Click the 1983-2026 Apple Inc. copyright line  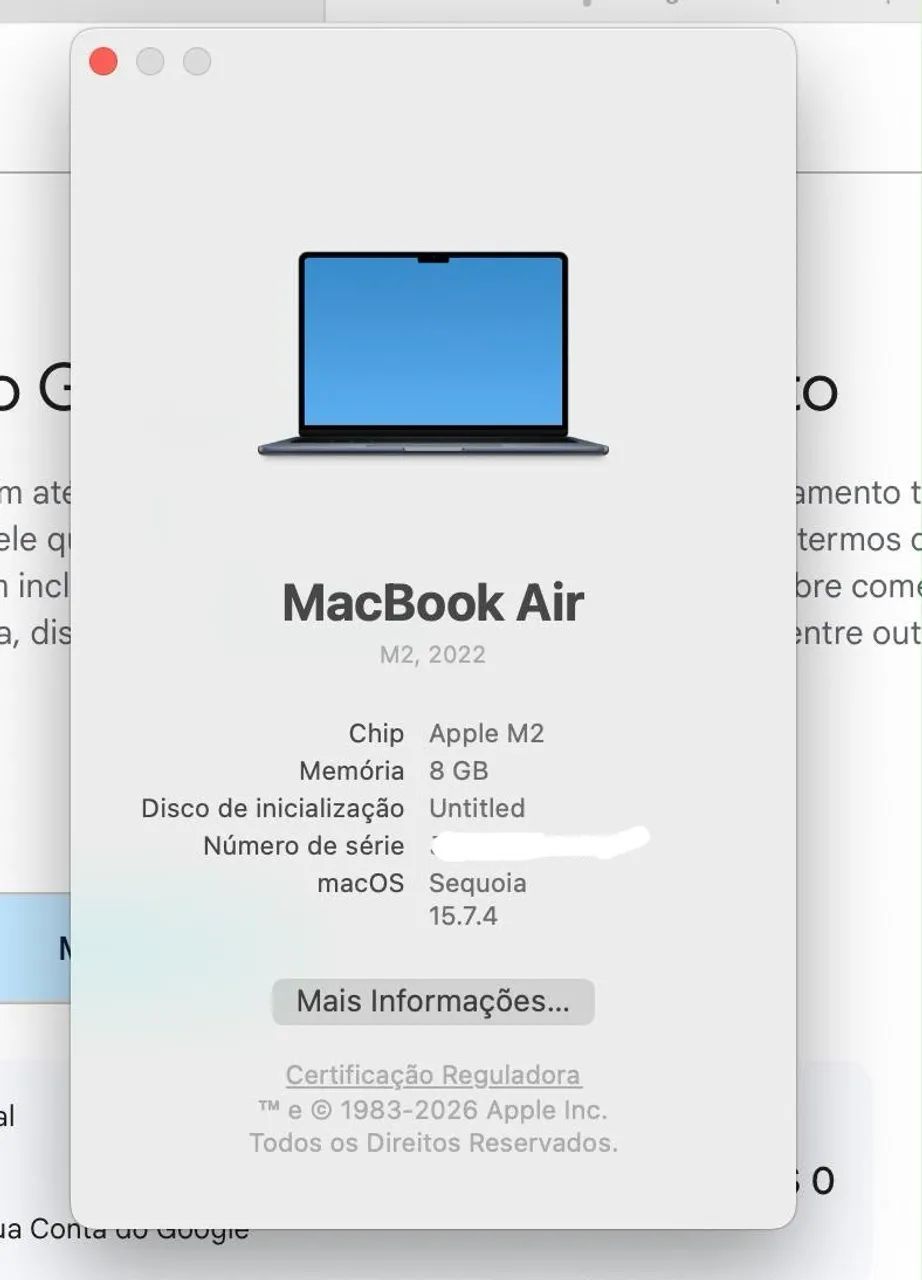[433, 1110]
